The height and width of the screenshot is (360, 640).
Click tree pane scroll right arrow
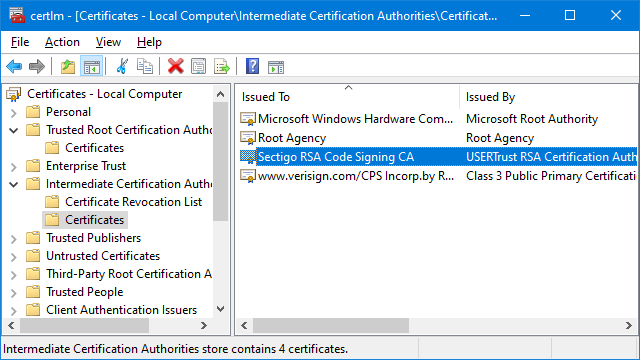[x=204, y=325]
